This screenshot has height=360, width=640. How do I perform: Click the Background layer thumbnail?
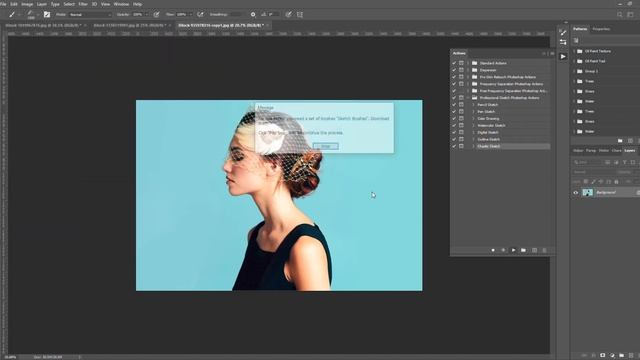[587, 193]
